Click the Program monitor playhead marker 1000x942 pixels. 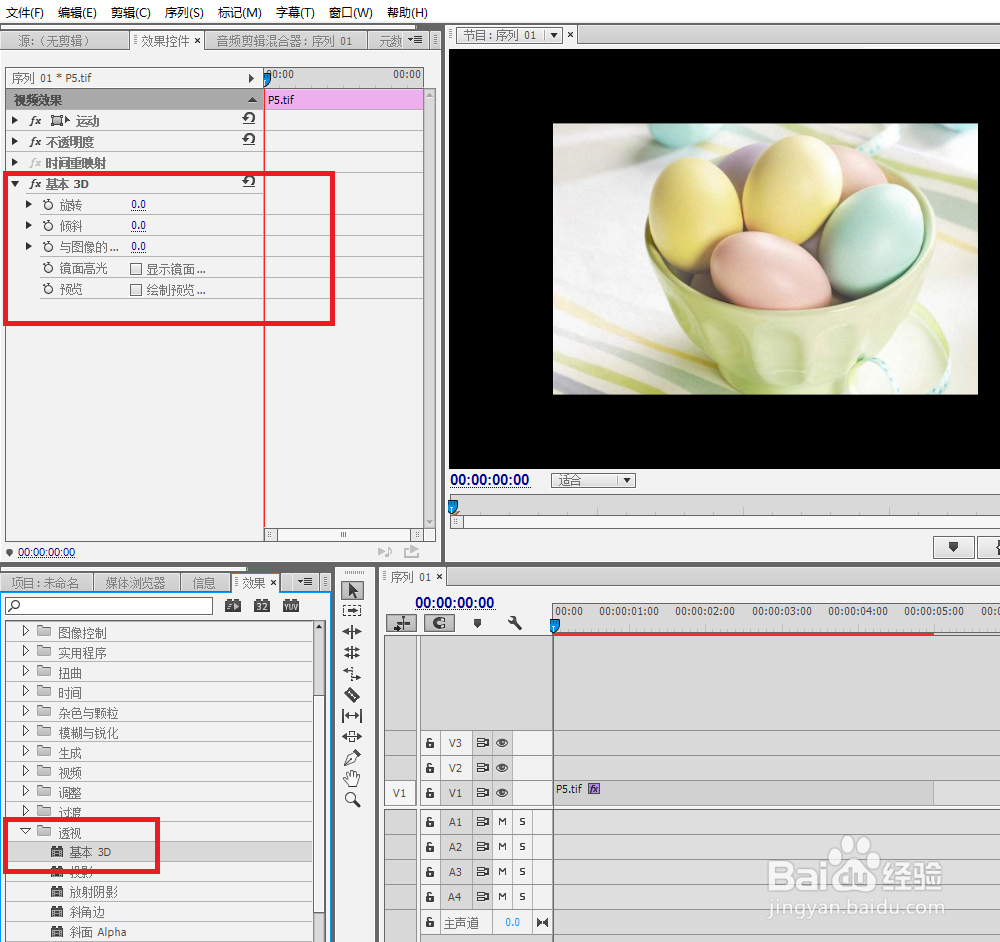(453, 507)
